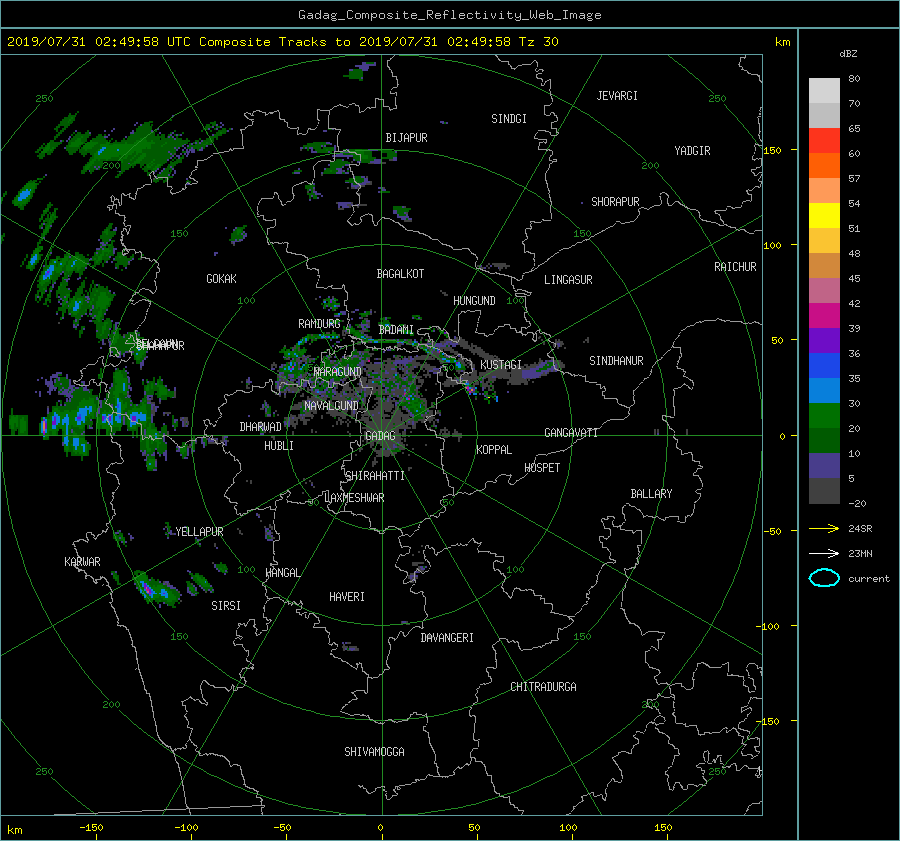Click the 'GADAG' radar center label
The width and height of the screenshot is (900, 841).
pyautogui.click(x=380, y=436)
